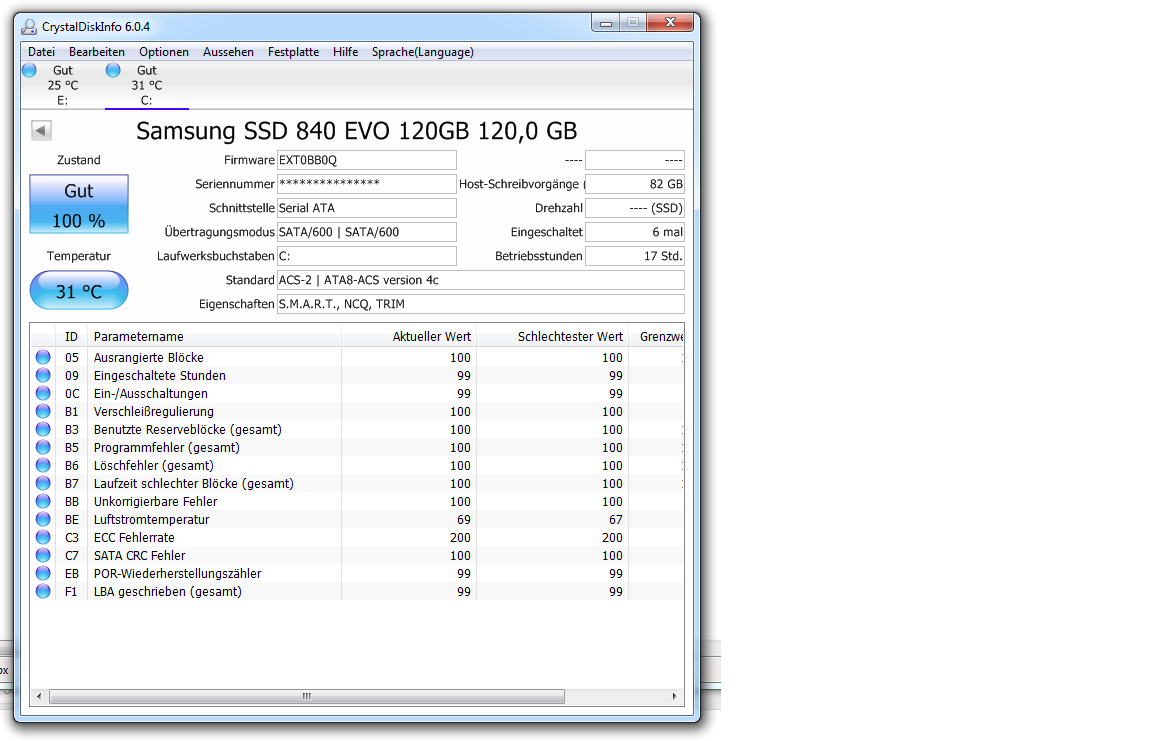Click the Firmware field EXT0BB0Q
This screenshot has height=741, width=1152.
click(x=367, y=160)
